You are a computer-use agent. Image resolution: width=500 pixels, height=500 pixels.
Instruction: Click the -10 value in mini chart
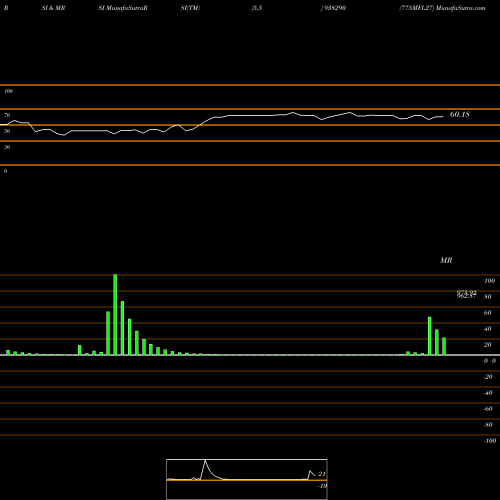[322, 486]
